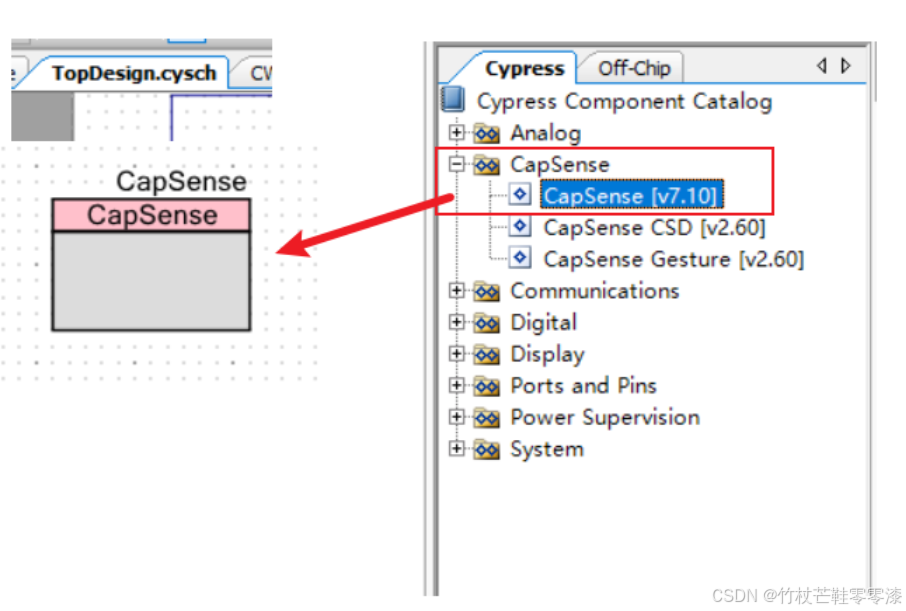
Task: Click the CapSense CSD component icon
Action: coord(519,226)
